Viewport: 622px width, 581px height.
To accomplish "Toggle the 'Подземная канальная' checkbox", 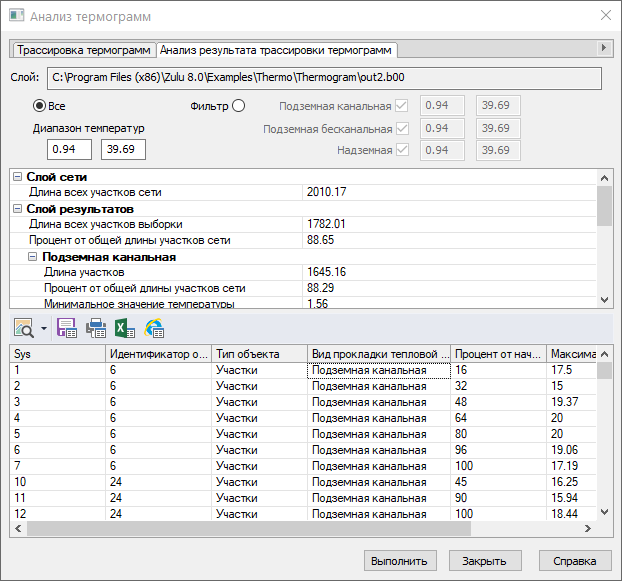I will (x=402, y=105).
